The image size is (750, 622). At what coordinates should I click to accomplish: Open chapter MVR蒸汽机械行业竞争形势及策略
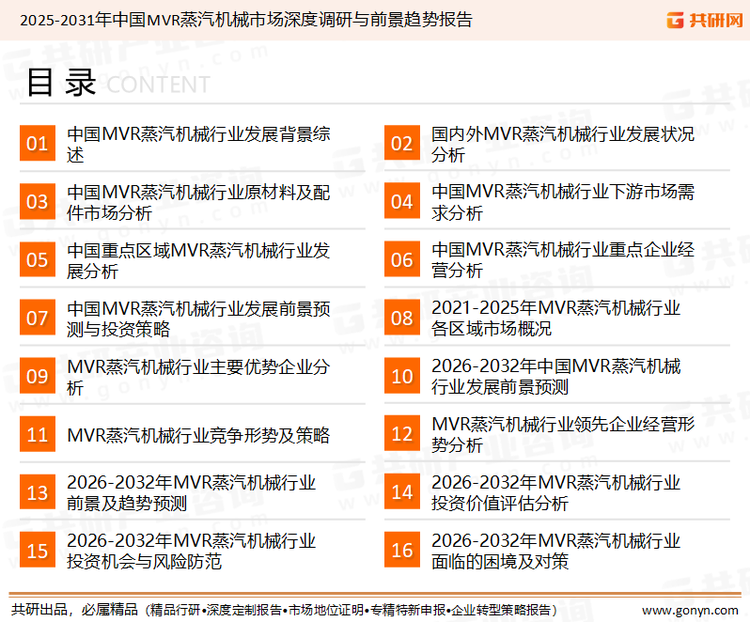point(199,435)
